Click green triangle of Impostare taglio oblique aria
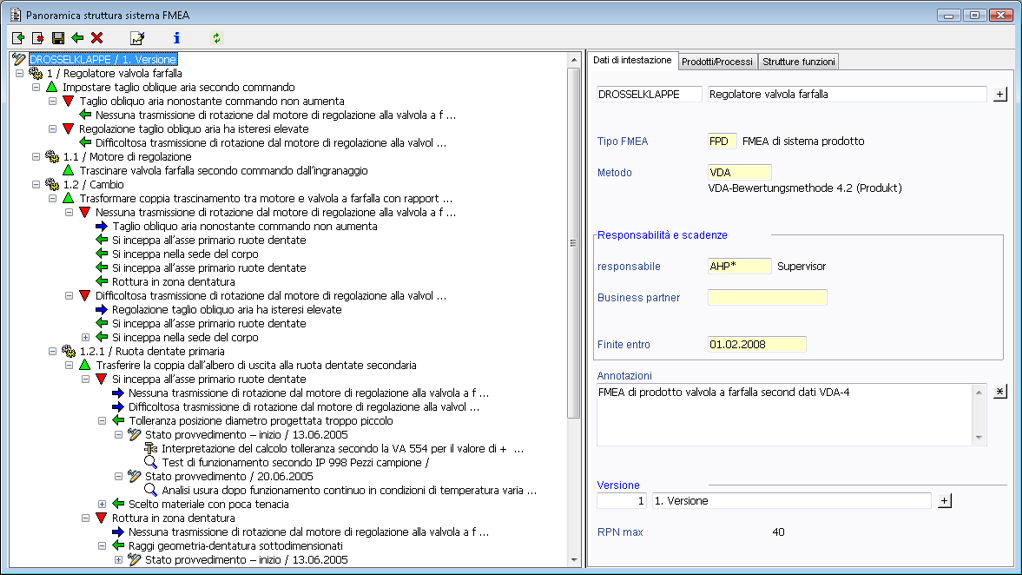The width and height of the screenshot is (1022, 575). [52, 87]
